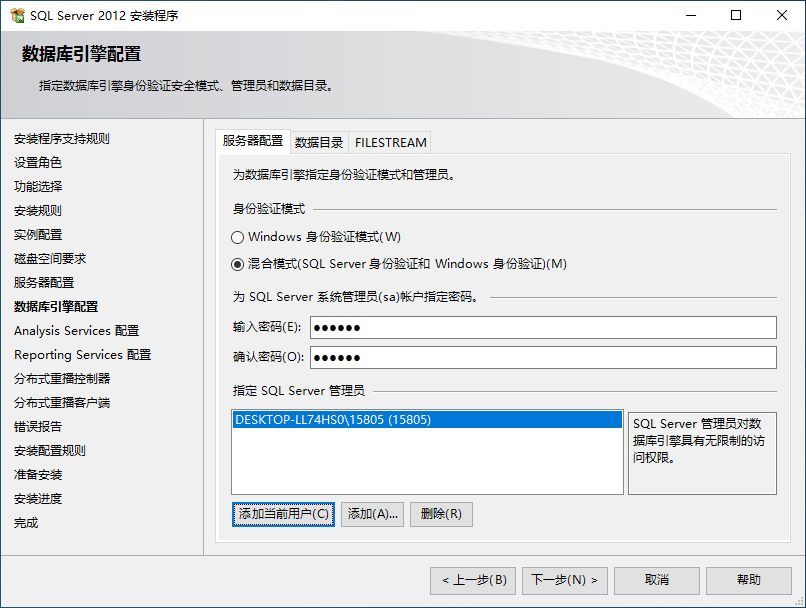This screenshot has width=806, height=608.
Task: Click the 输入密码 password field
Action: pos(543,327)
